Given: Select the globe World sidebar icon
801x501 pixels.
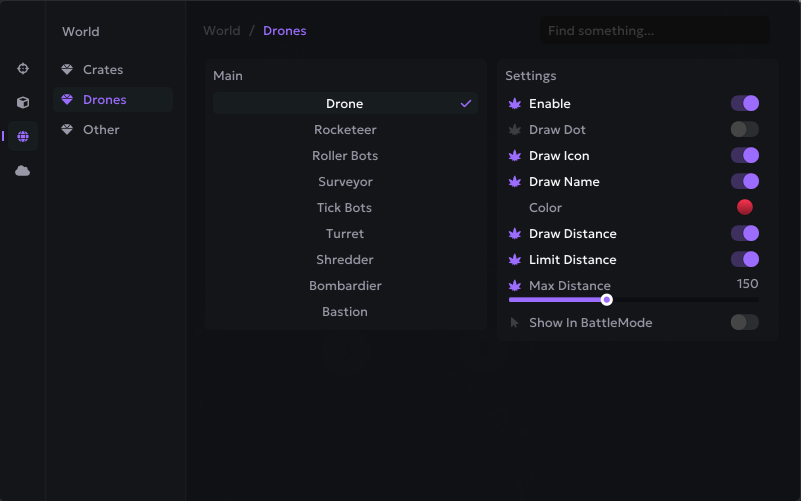Looking at the screenshot, I should 23,136.
